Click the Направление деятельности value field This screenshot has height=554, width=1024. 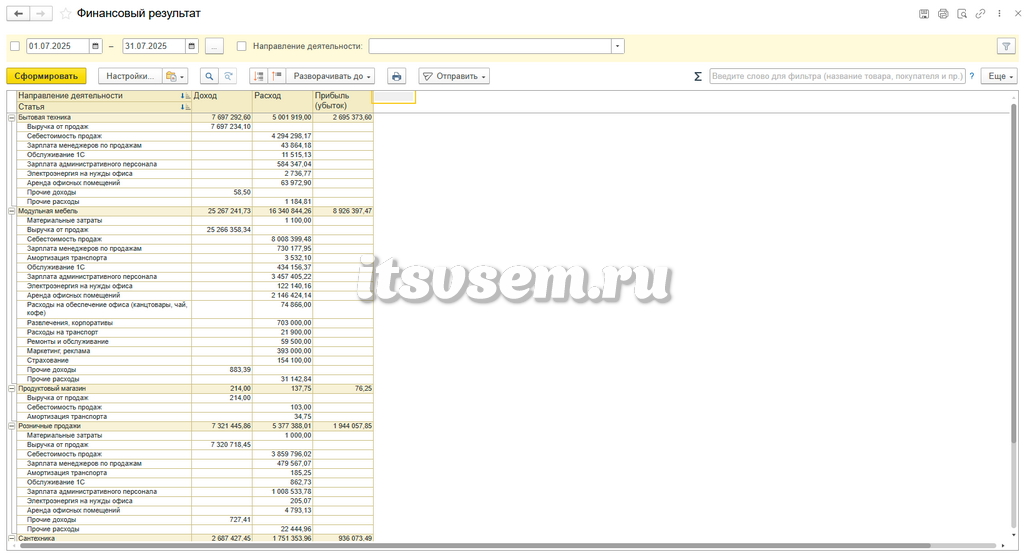490,46
